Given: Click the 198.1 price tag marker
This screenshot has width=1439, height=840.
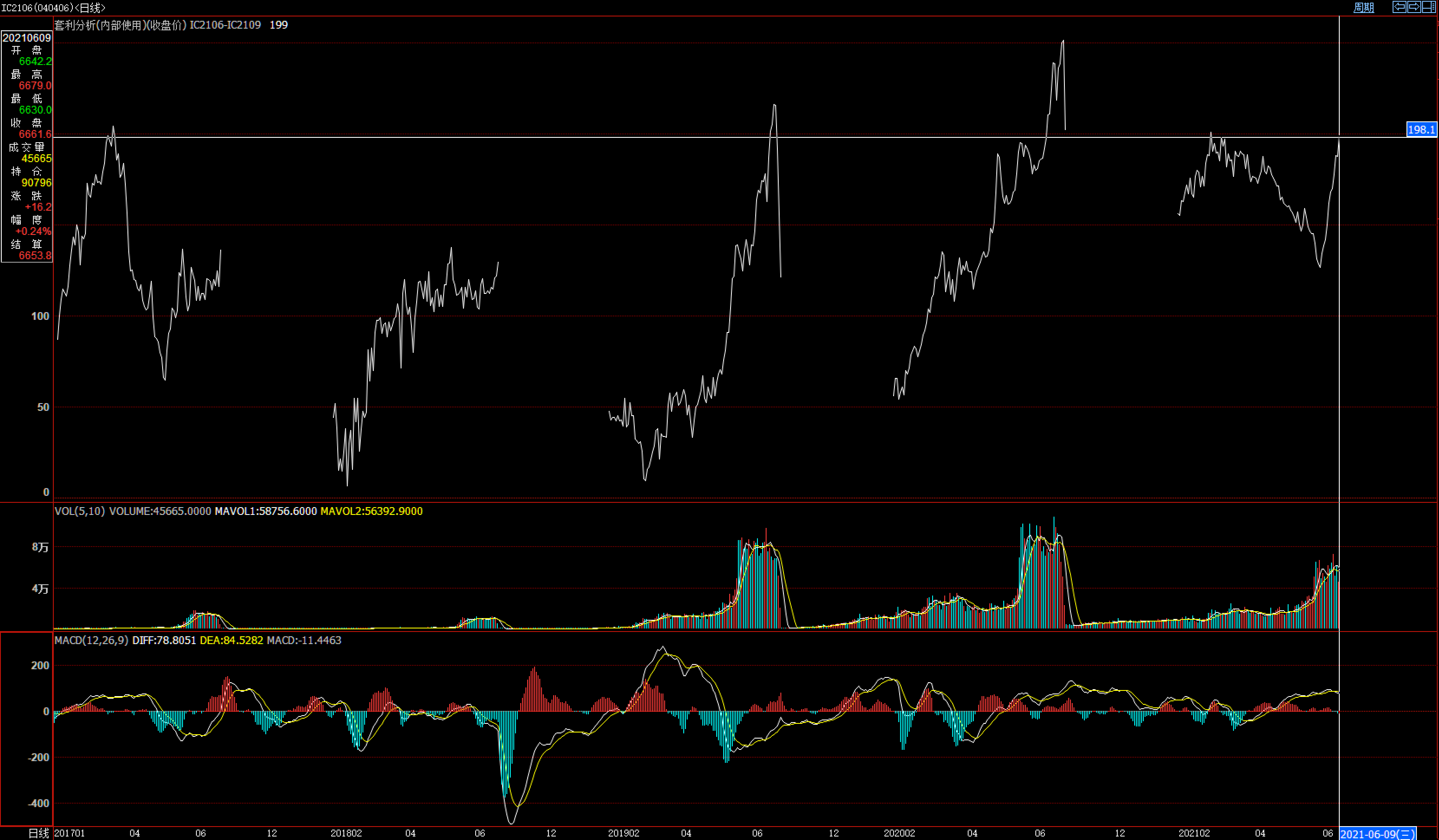Looking at the screenshot, I should (x=1421, y=130).
